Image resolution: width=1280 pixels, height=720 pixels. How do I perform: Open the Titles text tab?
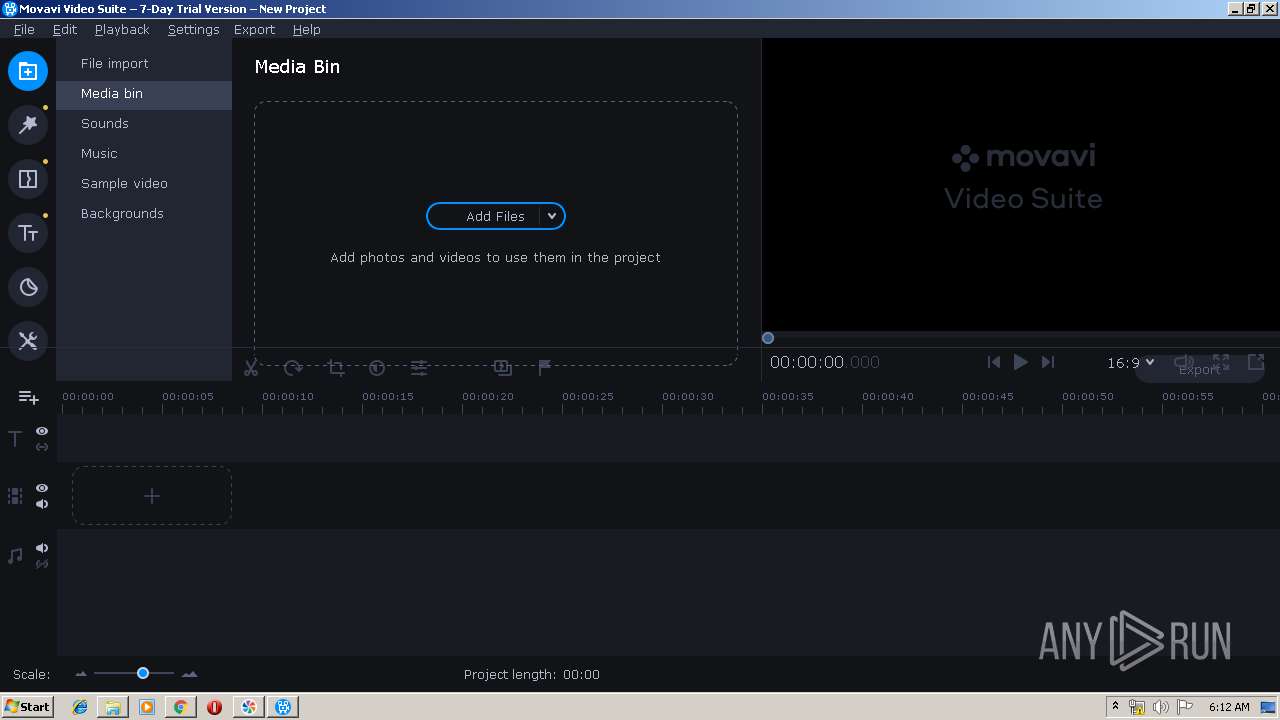(x=28, y=233)
